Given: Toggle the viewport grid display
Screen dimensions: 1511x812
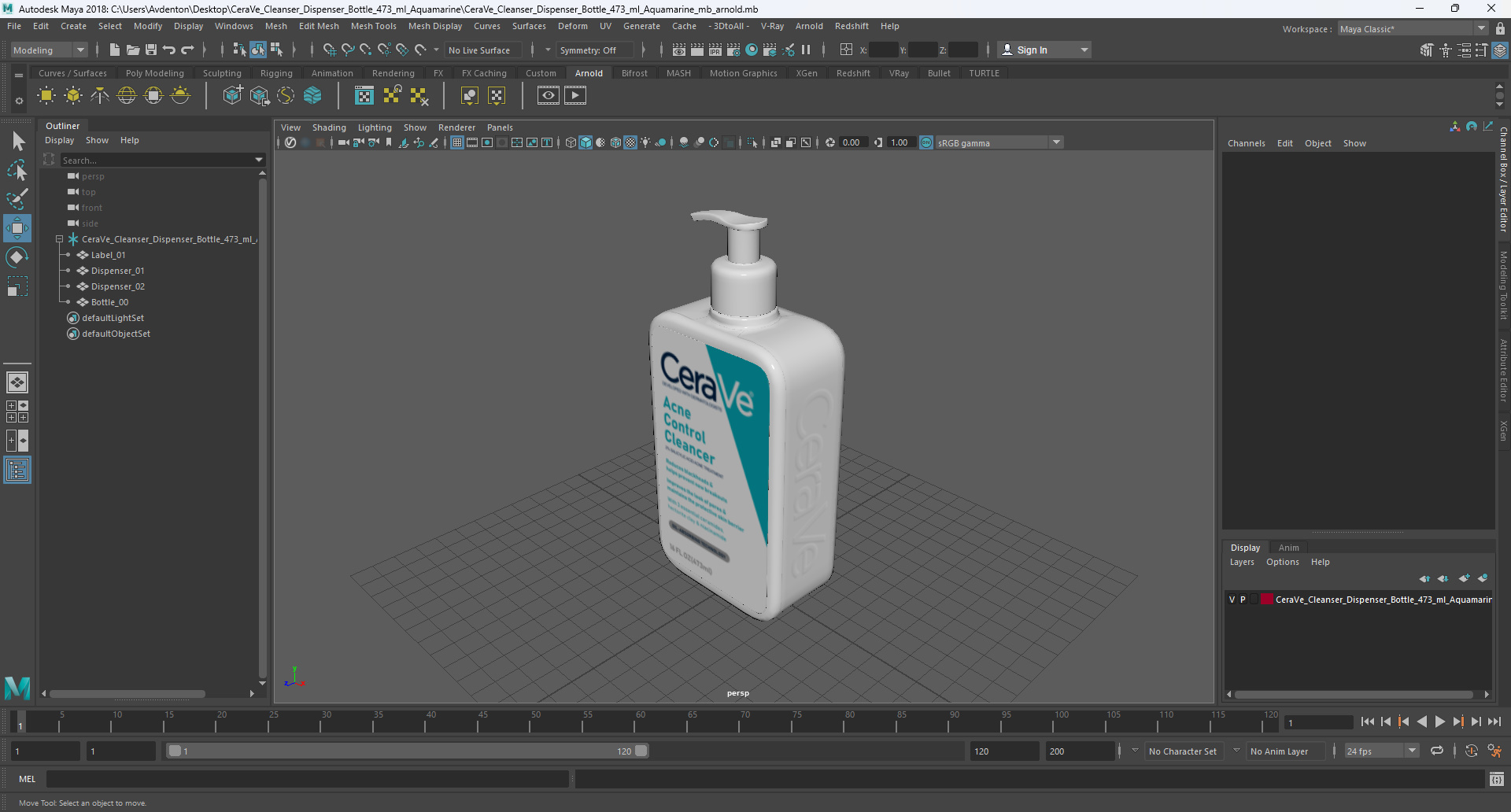Looking at the screenshot, I should click(x=456, y=142).
